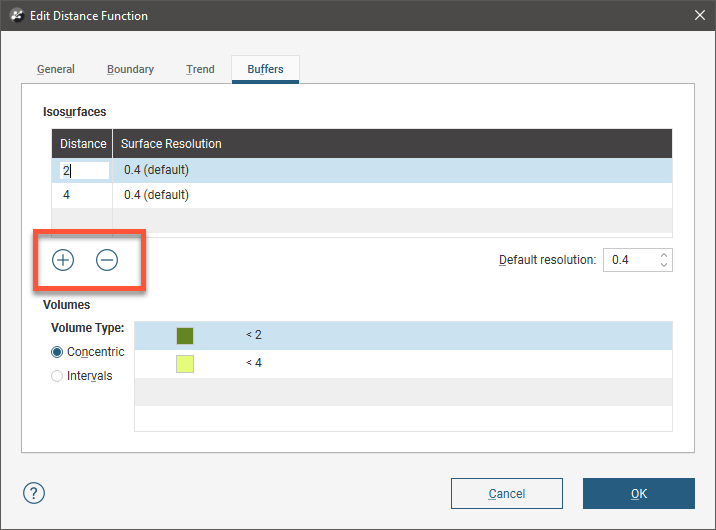Pick the dark green swatch for < 2
The image size is (716, 530).
[185, 336]
